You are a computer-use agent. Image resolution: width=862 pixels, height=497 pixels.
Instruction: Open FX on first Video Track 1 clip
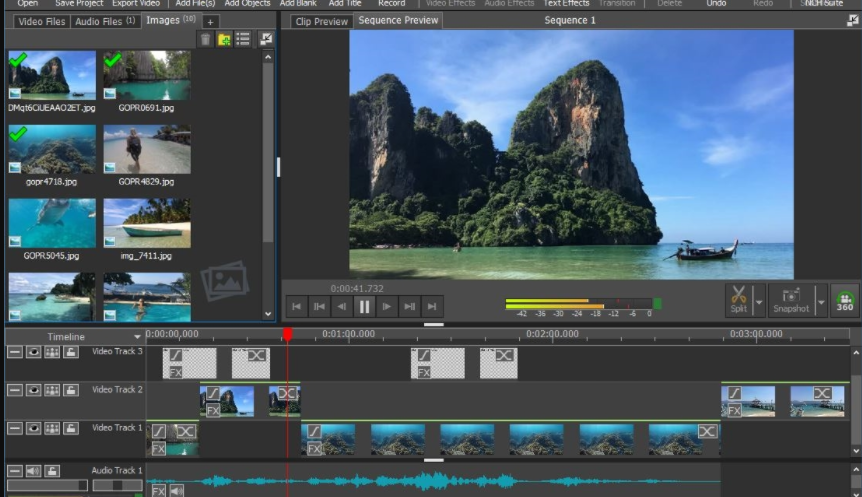158,449
